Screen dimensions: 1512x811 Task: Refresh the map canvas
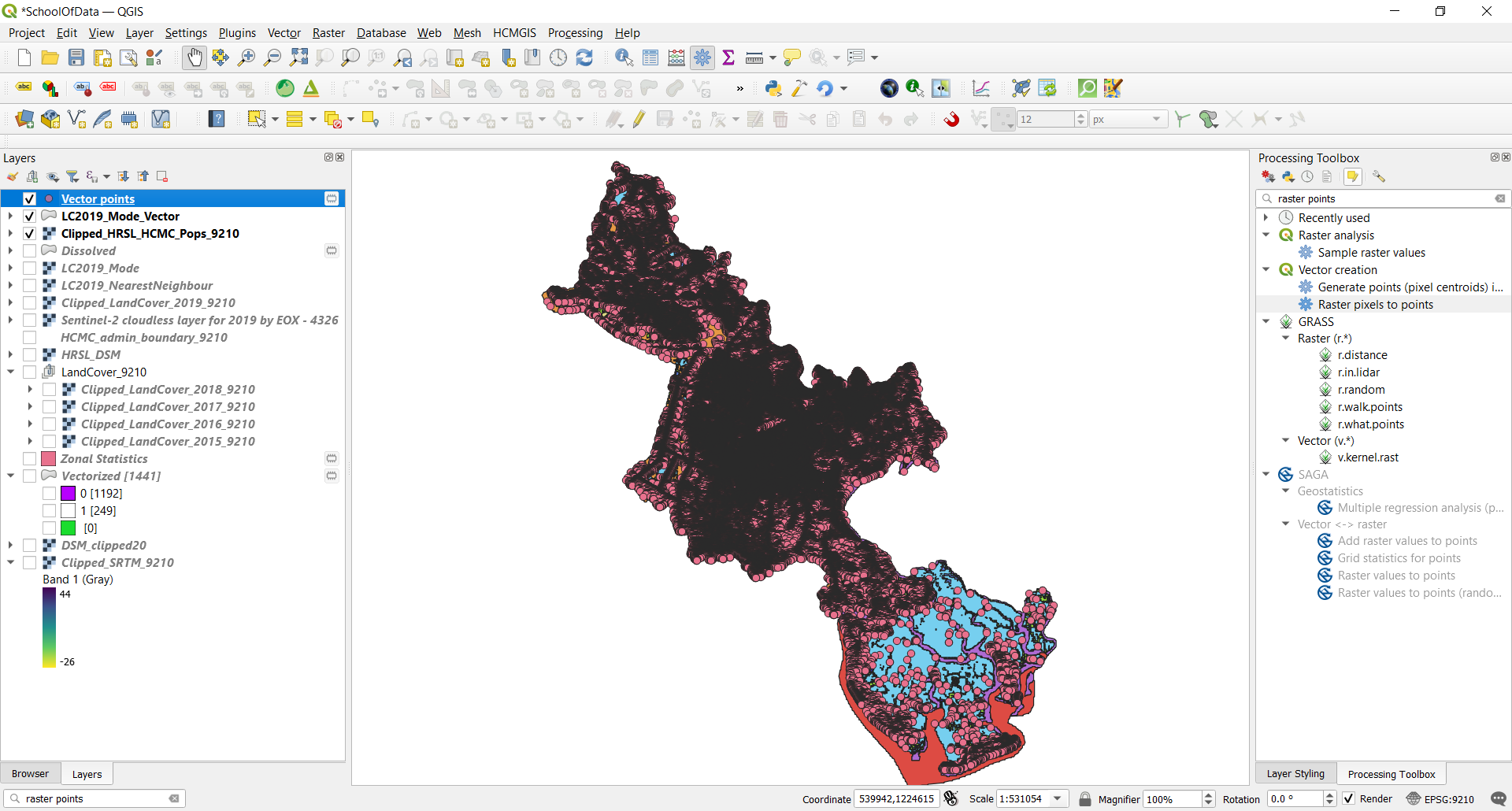click(x=584, y=57)
